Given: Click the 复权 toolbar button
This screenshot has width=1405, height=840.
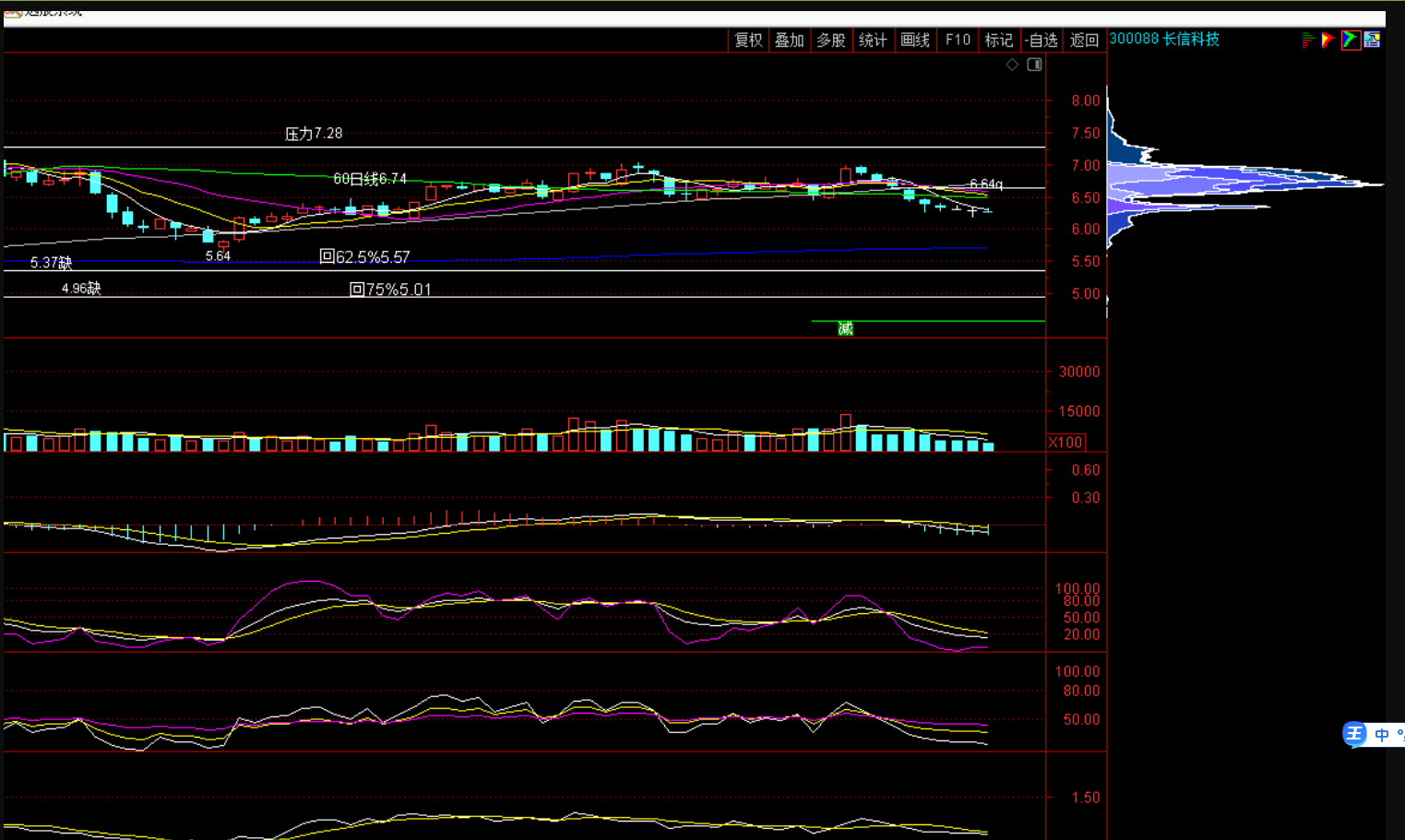Looking at the screenshot, I should click(748, 40).
